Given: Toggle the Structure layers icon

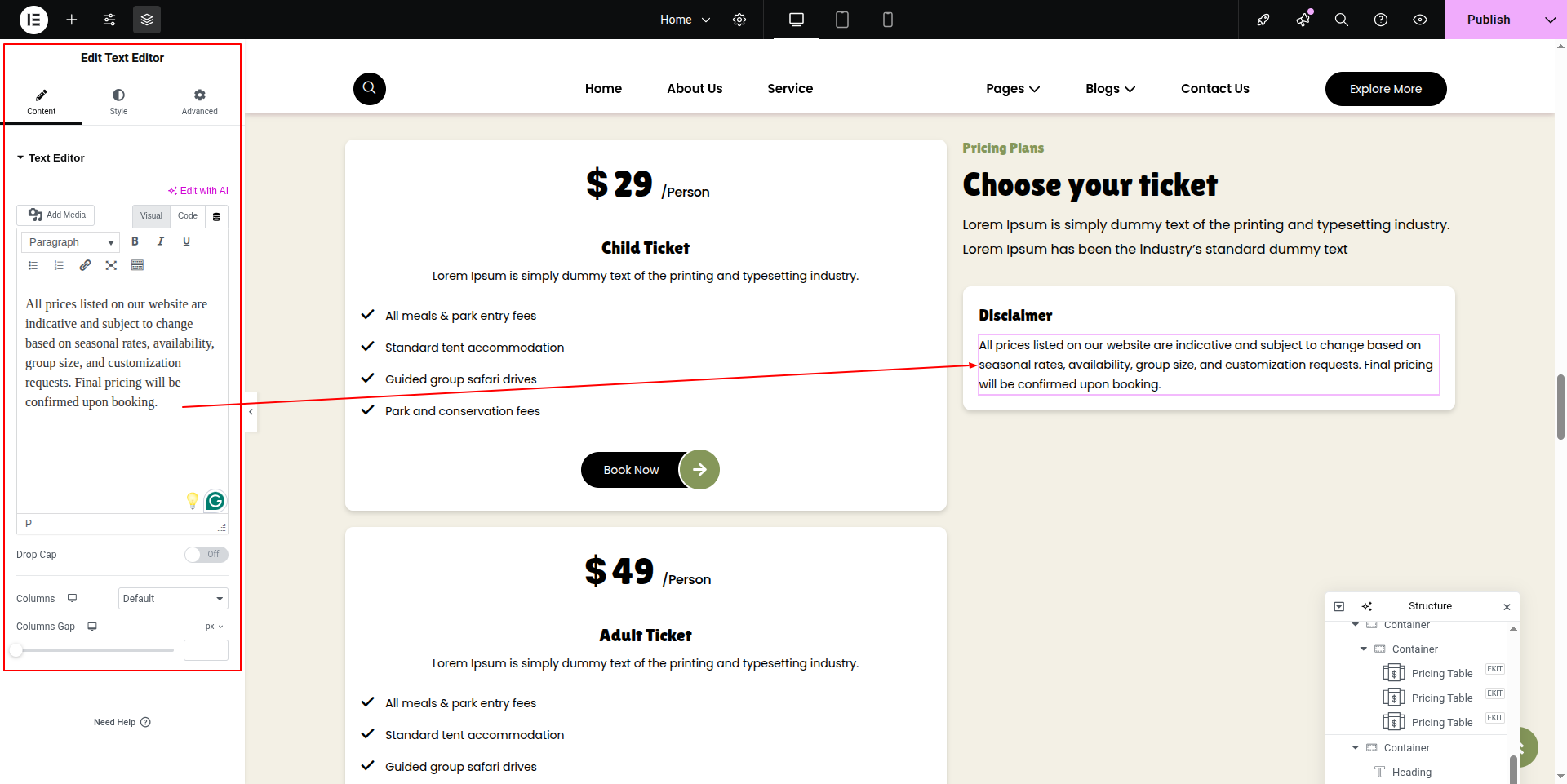Looking at the screenshot, I should point(147,20).
